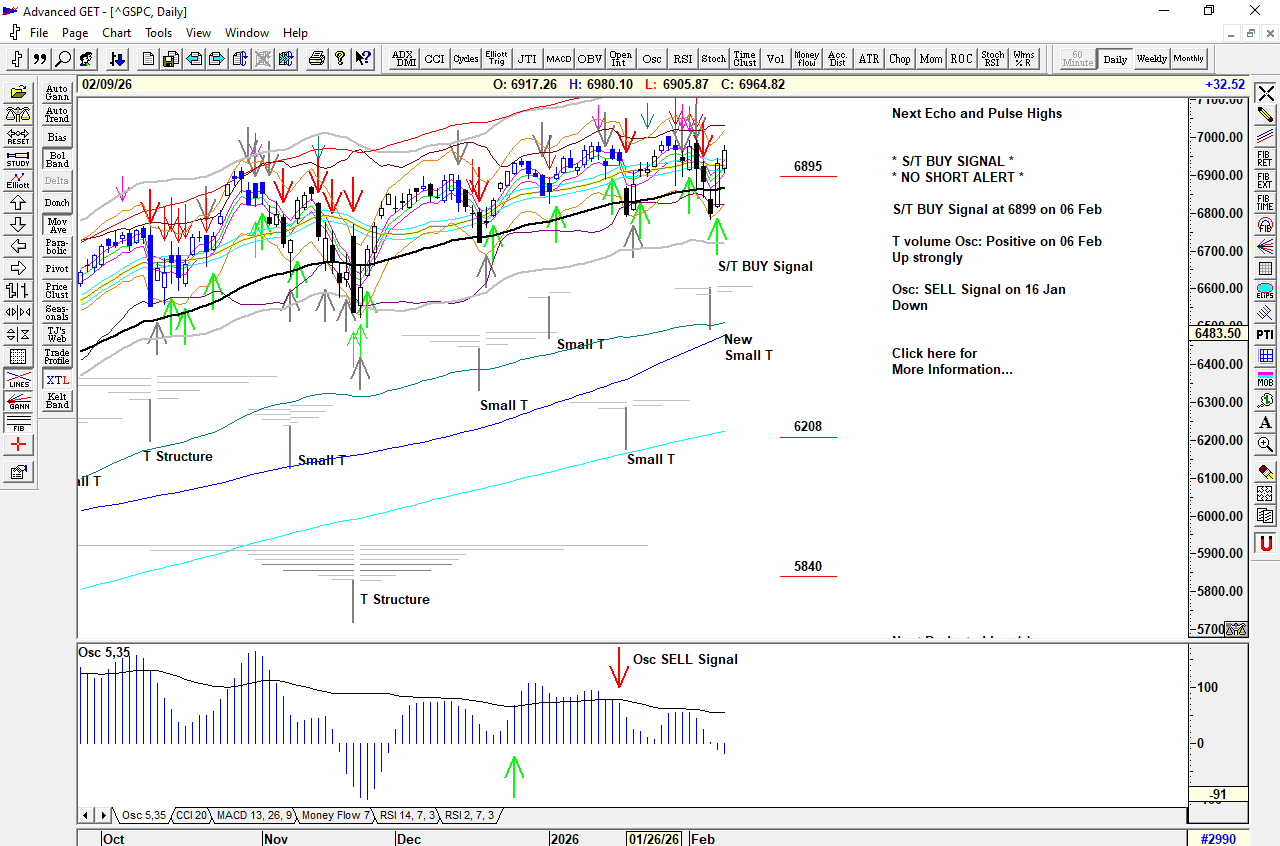Toggle the Bol Band overlay
This screenshot has width=1280, height=846.
coord(57,159)
